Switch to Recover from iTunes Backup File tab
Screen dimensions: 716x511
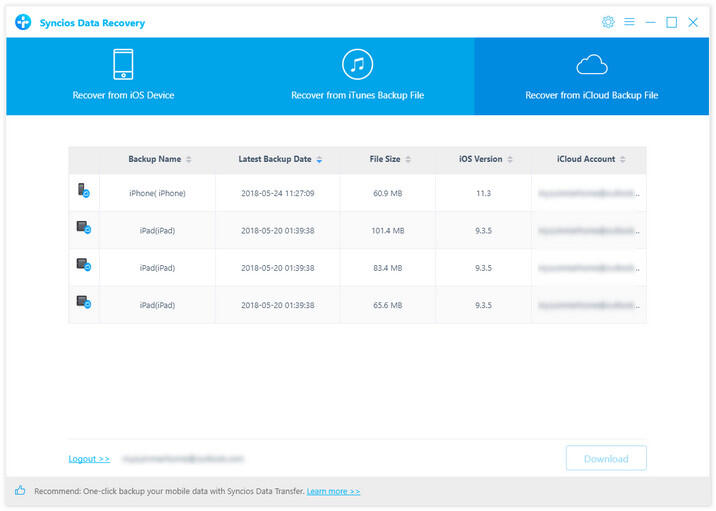[x=357, y=76]
